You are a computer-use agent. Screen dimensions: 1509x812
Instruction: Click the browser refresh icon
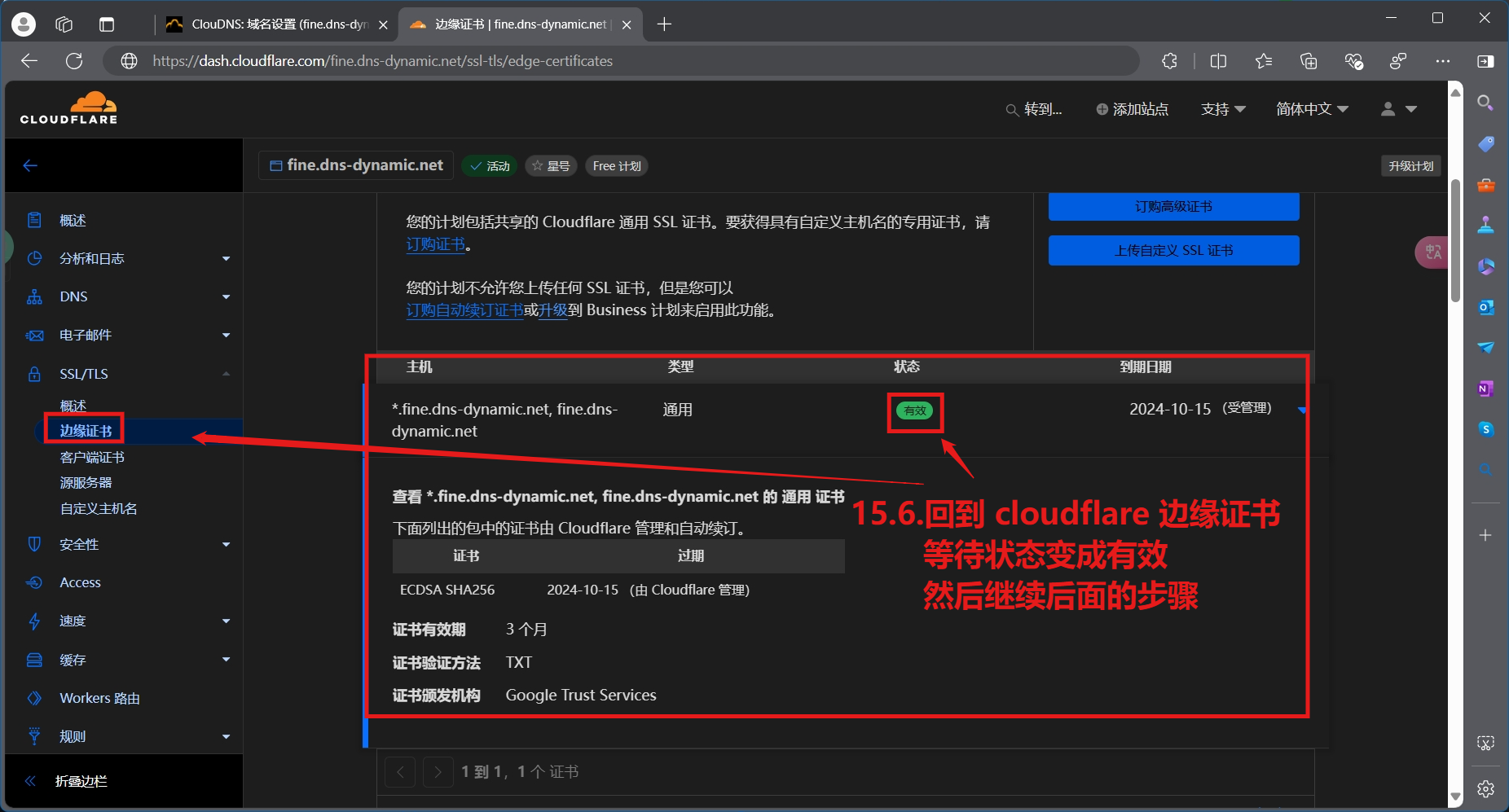click(x=74, y=61)
